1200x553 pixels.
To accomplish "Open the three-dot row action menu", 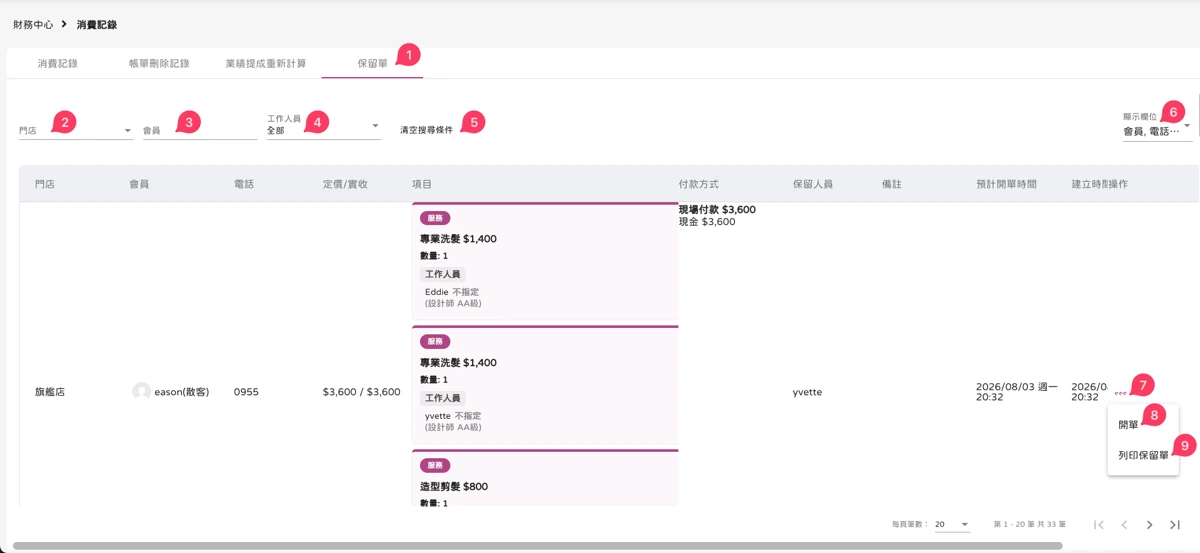I will [x=1120, y=391].
